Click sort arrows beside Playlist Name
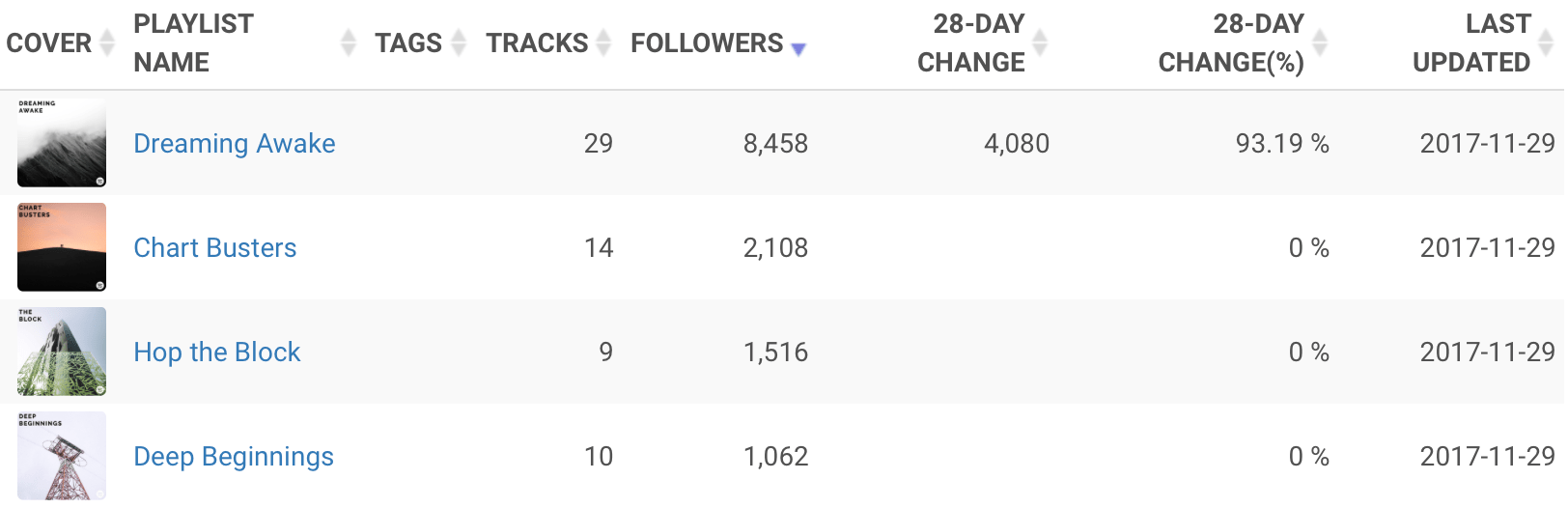Viewport: 1568px width, 508px height. [349, 42]
